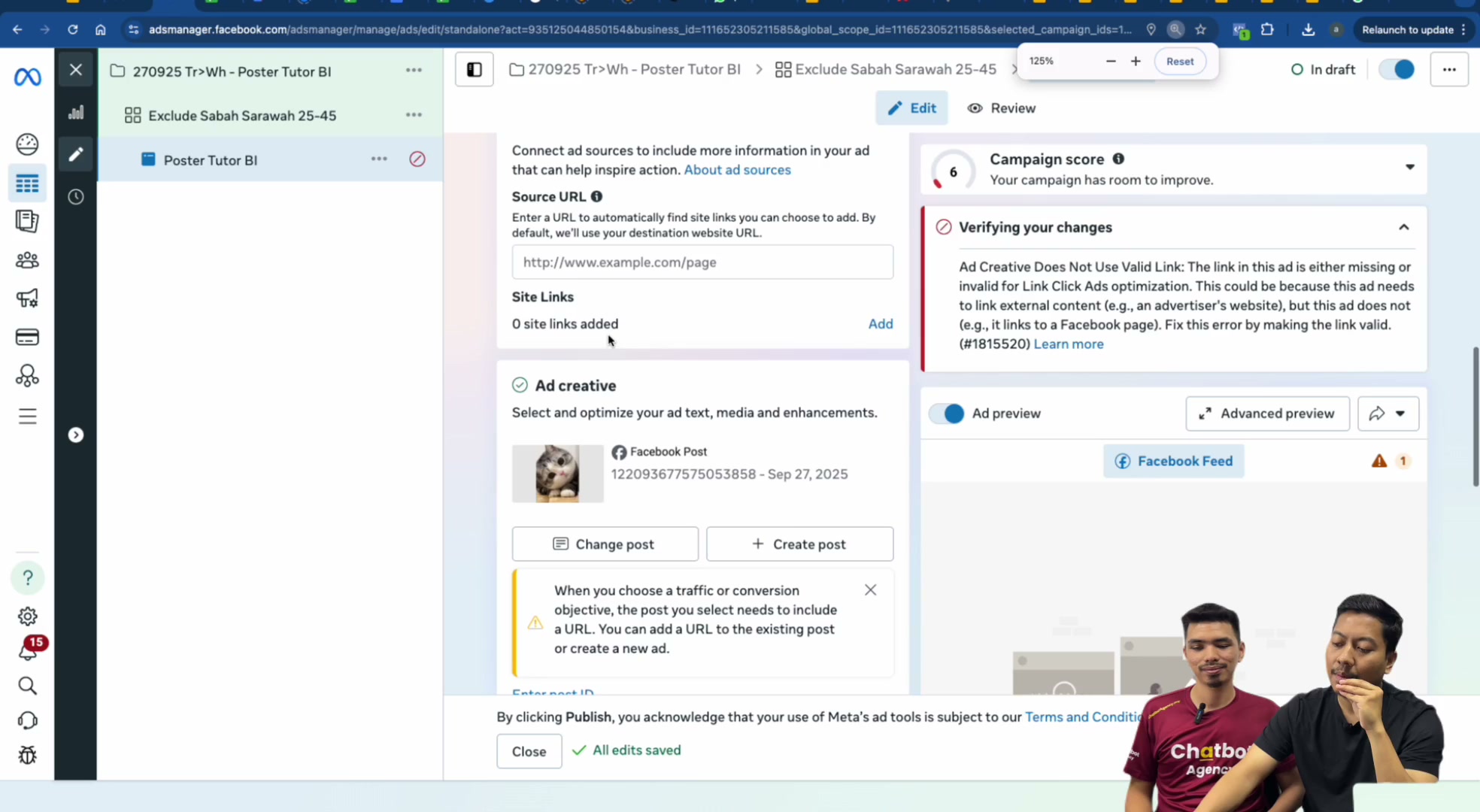
Task: Expand the Campaign score dropdown
Action: 1409,167
